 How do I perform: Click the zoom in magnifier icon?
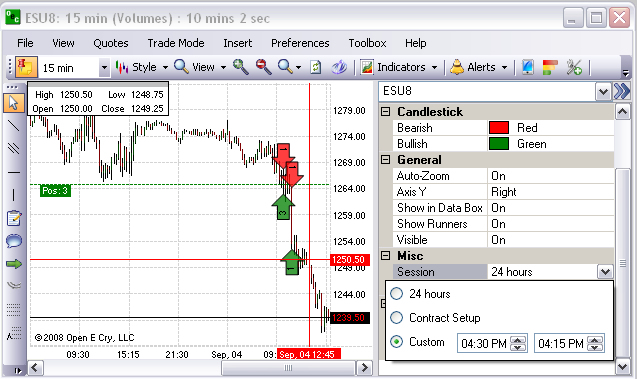(x=240, y=67)
